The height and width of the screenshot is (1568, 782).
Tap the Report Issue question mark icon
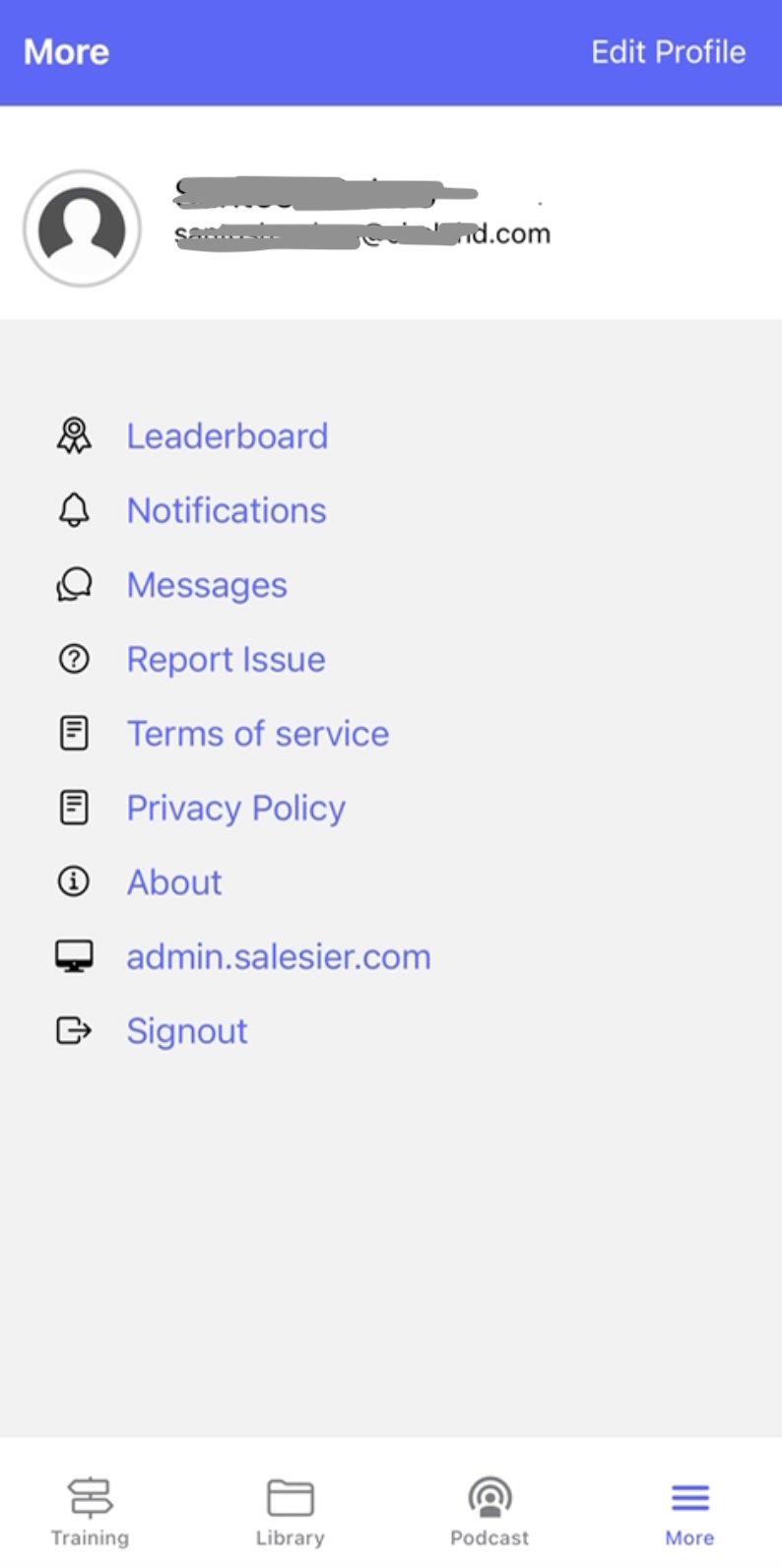coord(74,659)
